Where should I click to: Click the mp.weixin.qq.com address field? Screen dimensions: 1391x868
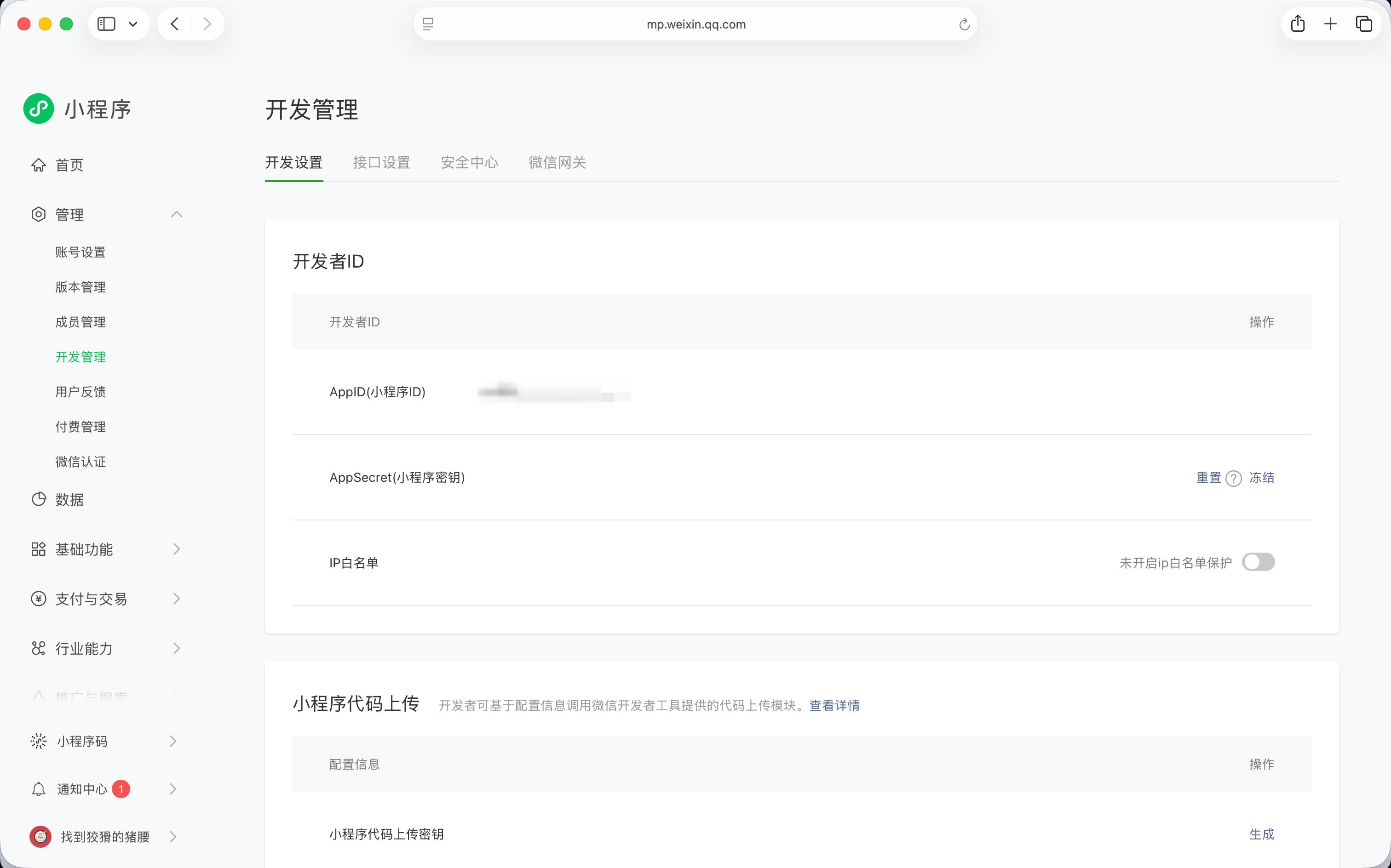click(x=695, y=24)
